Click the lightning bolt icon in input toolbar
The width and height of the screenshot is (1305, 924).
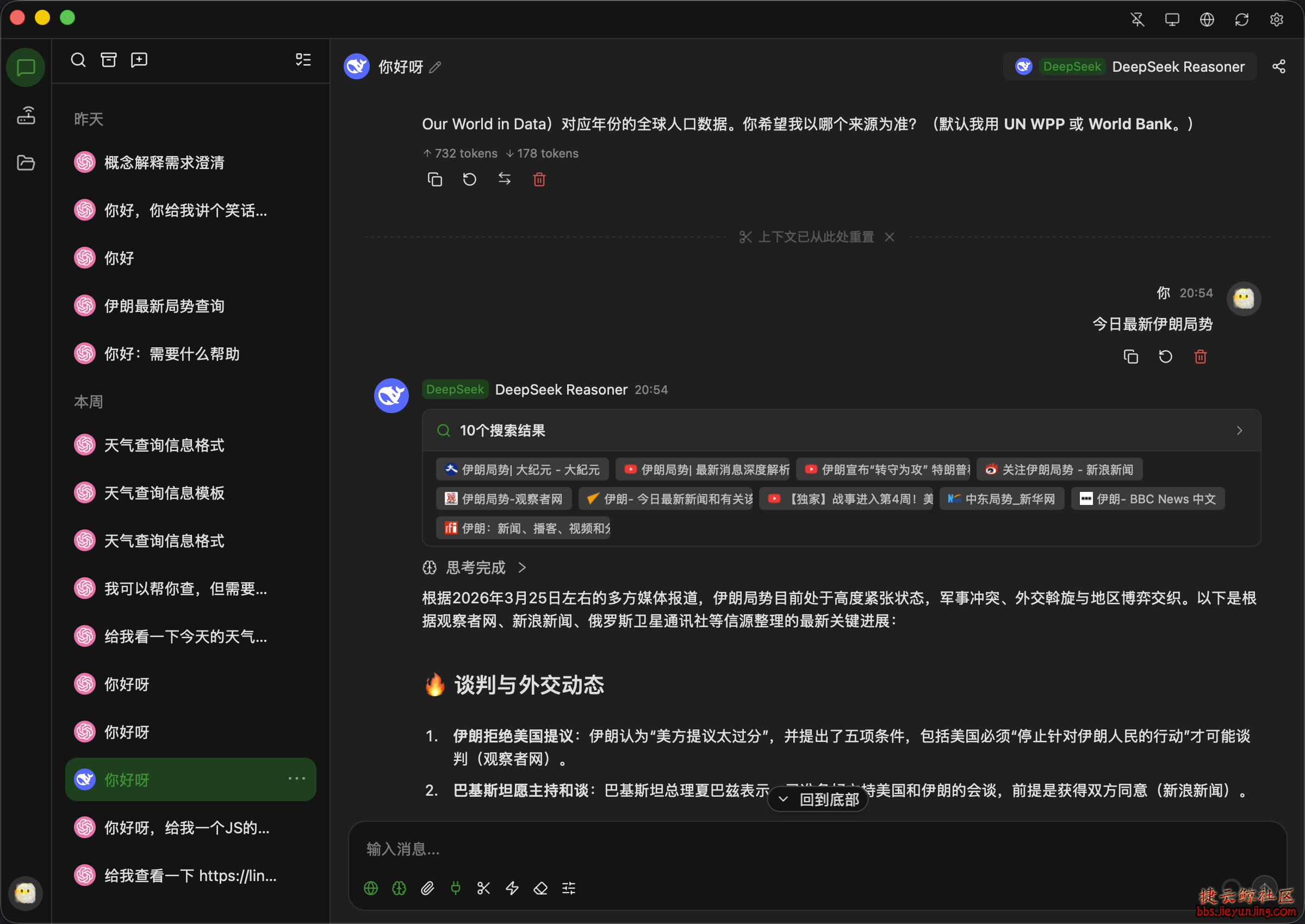[512, 888]
